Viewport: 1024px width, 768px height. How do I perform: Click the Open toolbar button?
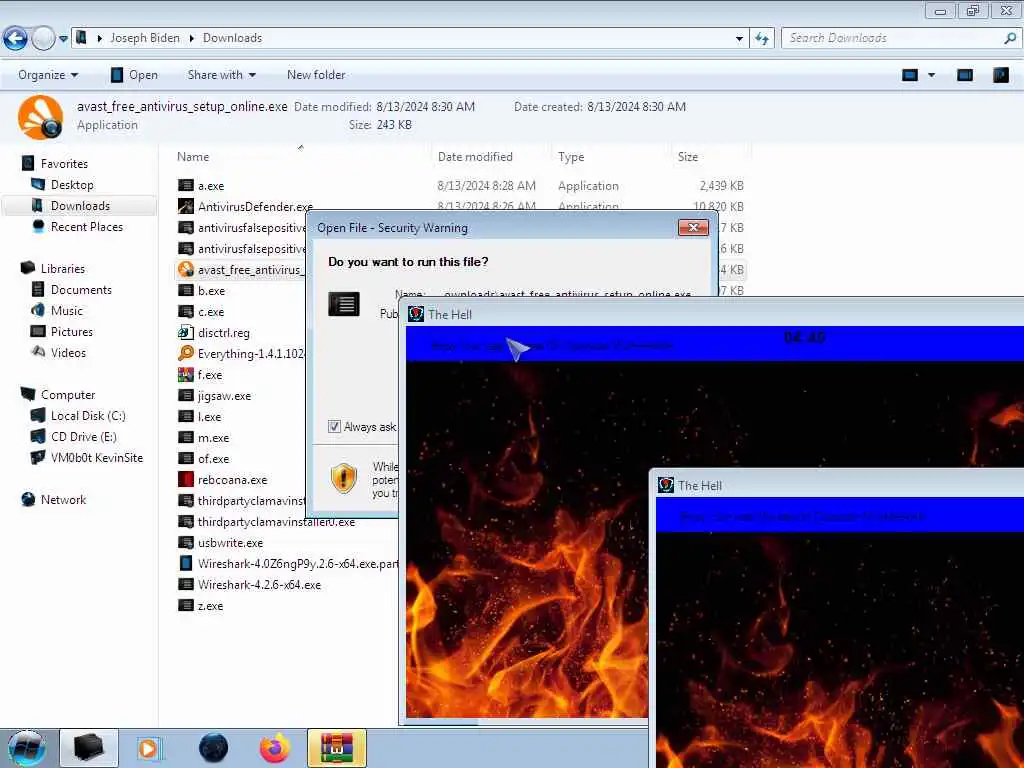135,75
